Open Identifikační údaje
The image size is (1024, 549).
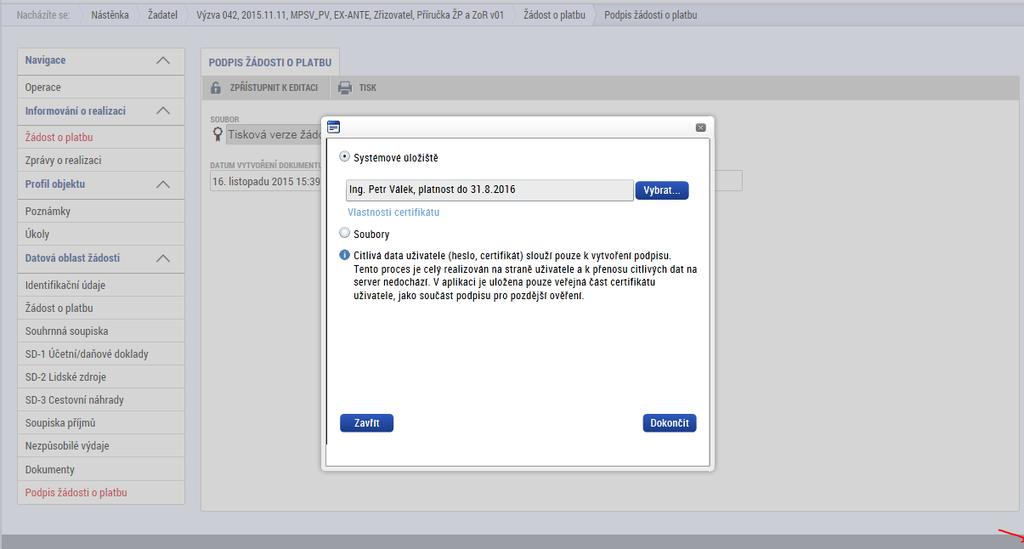point(101,285)
